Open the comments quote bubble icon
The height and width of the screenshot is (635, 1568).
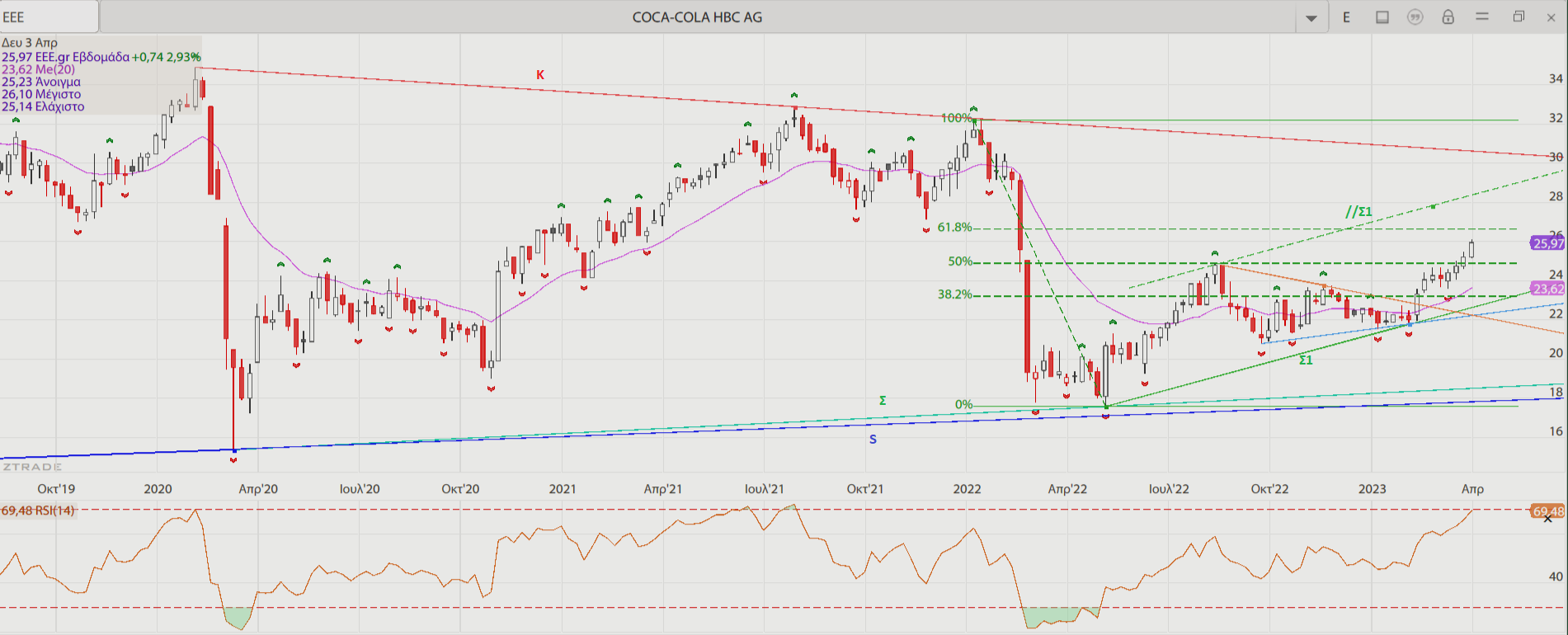click(x=1415, y=17)
